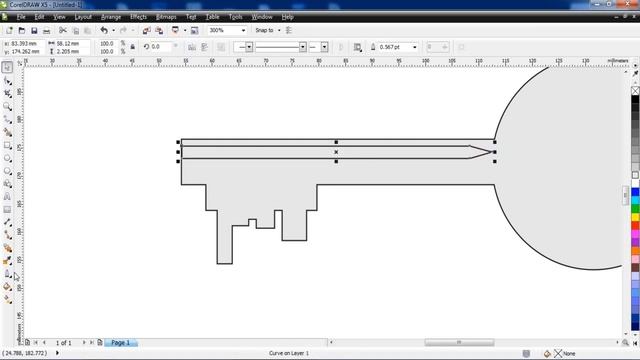
Task: Open the Outline tool flyout
Action: point(7,274)
